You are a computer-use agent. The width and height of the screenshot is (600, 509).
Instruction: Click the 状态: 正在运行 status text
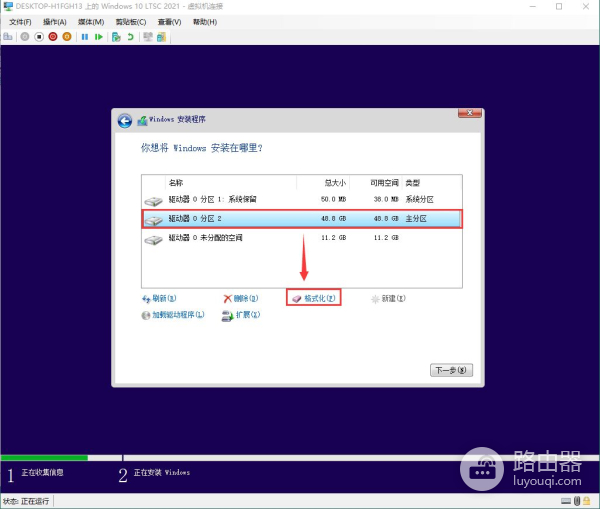pos(26,501)
